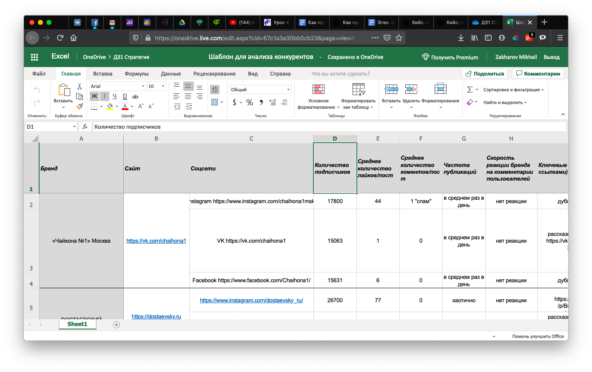This screenshot has width=592, height=372.
Task: Click the Name Box showing D1
Action: click(51, 127)
